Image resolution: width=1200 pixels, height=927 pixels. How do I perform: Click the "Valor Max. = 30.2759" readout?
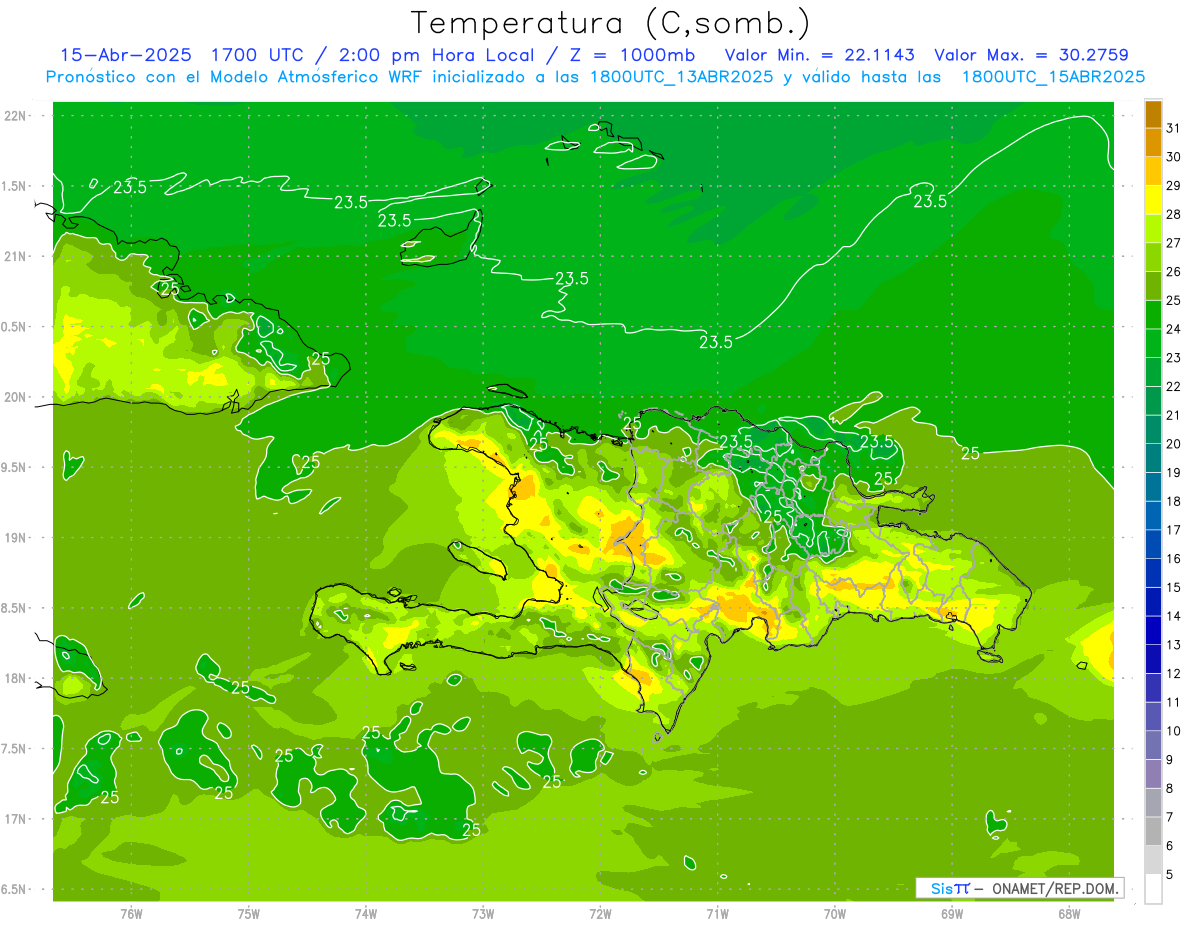point(1031,55)
